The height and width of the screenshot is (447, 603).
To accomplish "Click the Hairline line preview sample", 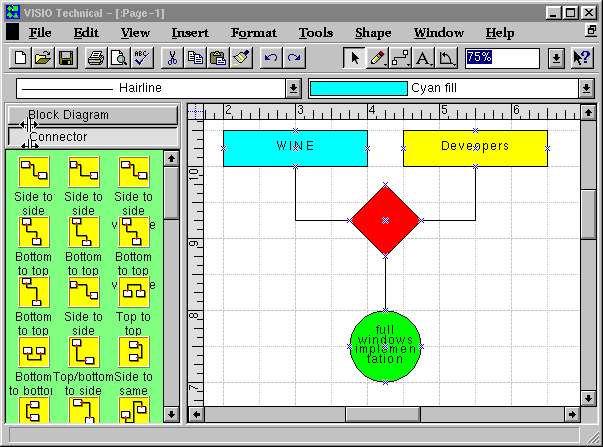I will pyautogui.click(x=67, y=90).
